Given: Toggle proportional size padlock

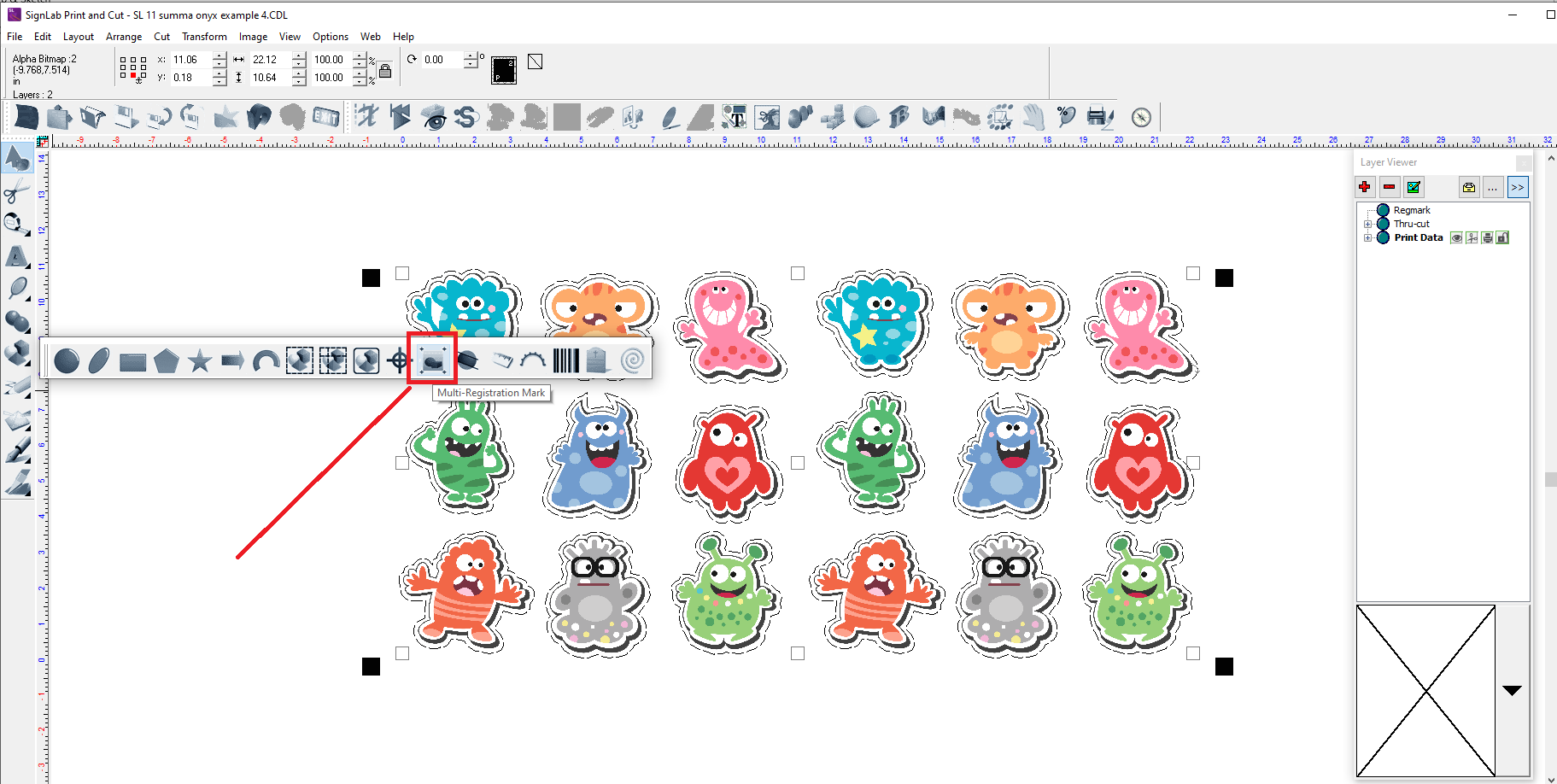Looking at the screenshot, I should point(385,70).
